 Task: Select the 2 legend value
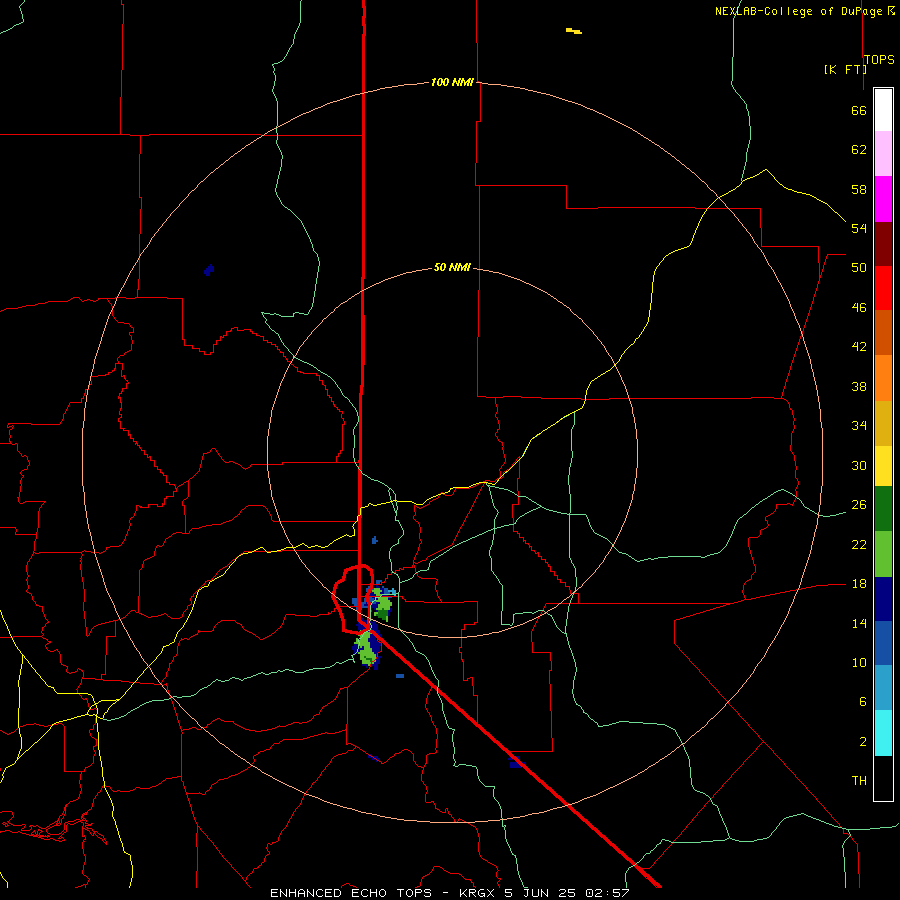tap(862, 742)
